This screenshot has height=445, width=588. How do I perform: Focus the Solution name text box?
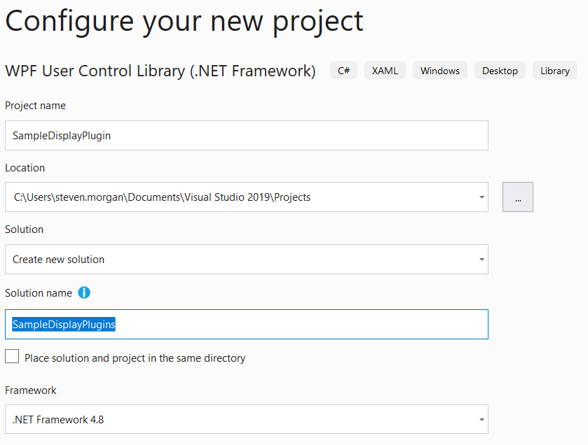click(x=247, y=324)
